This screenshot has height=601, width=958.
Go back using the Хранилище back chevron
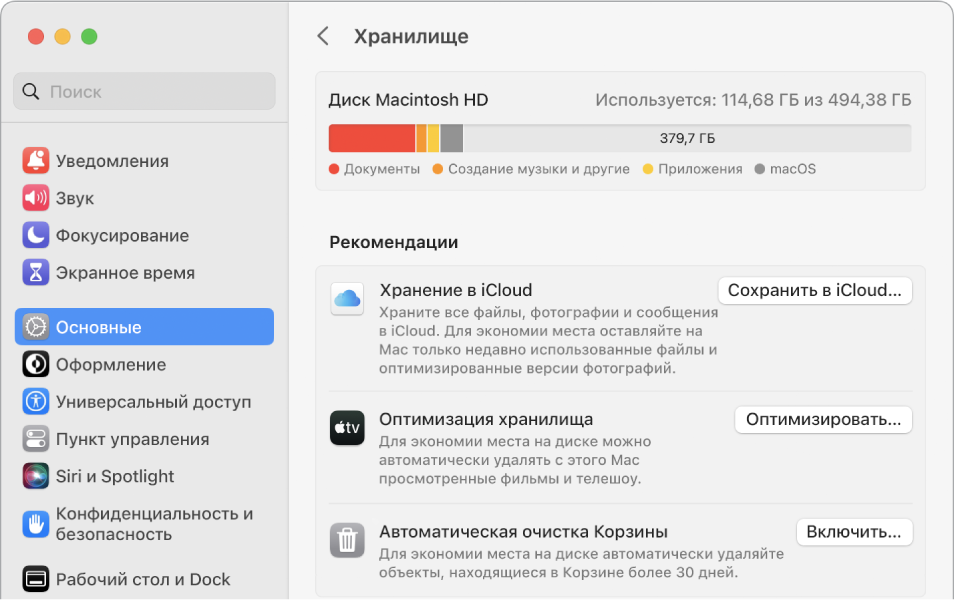323,35
